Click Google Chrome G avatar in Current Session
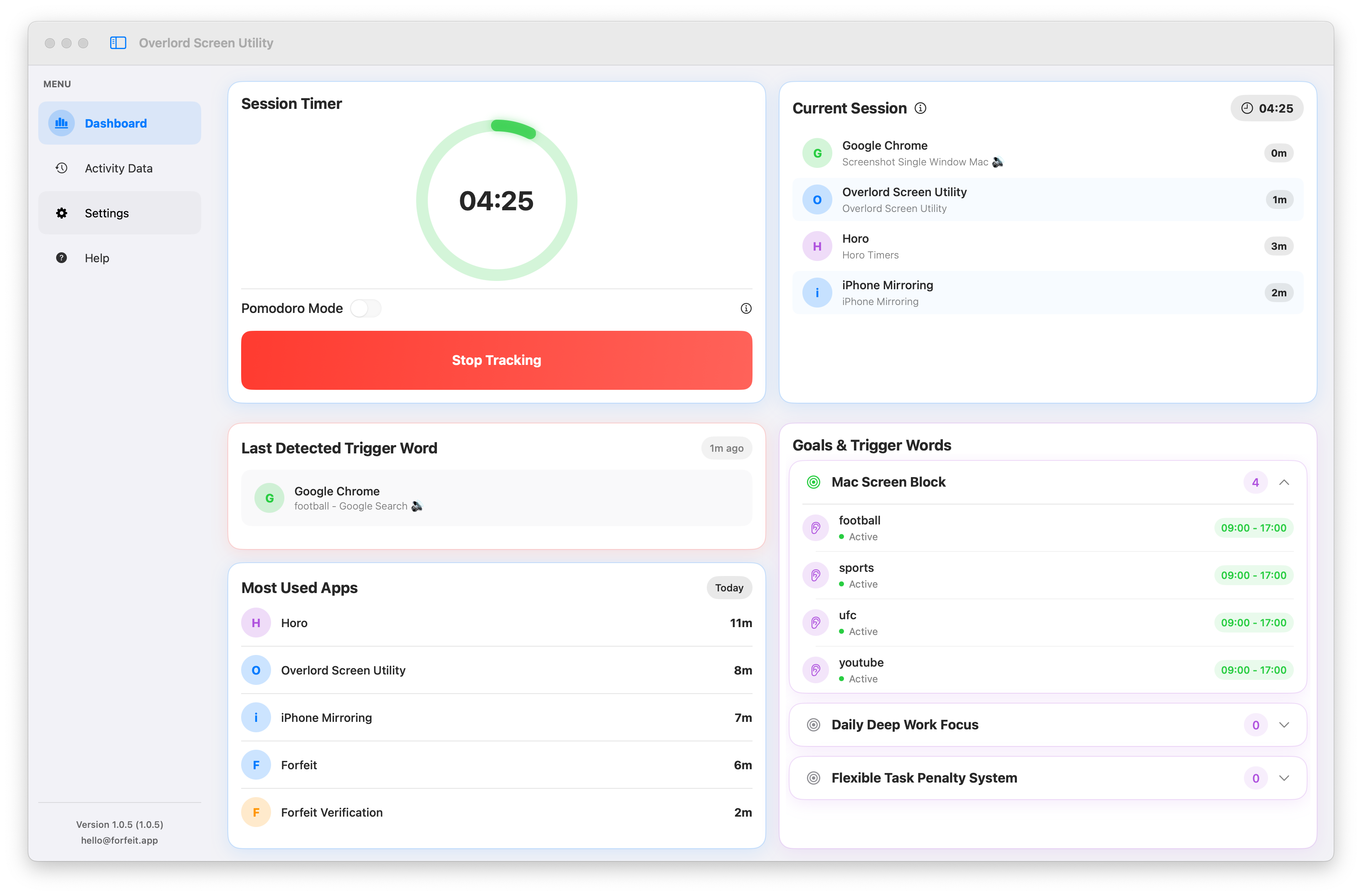This screenshot has height=896, width=1362. (x=817, y=153)
